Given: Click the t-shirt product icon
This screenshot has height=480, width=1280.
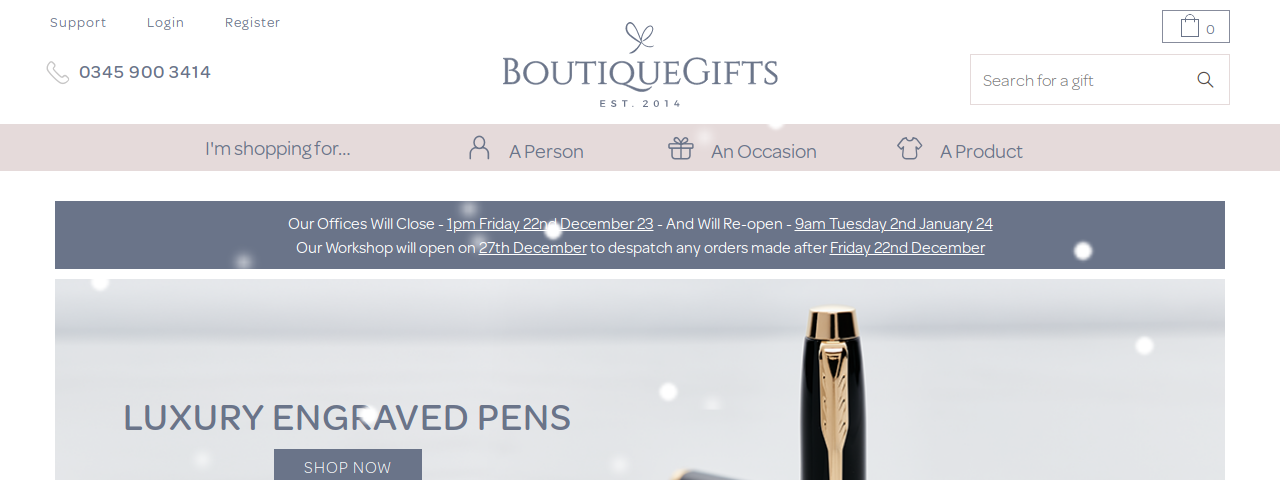Looking at the screenshot, I should point(909,148).
